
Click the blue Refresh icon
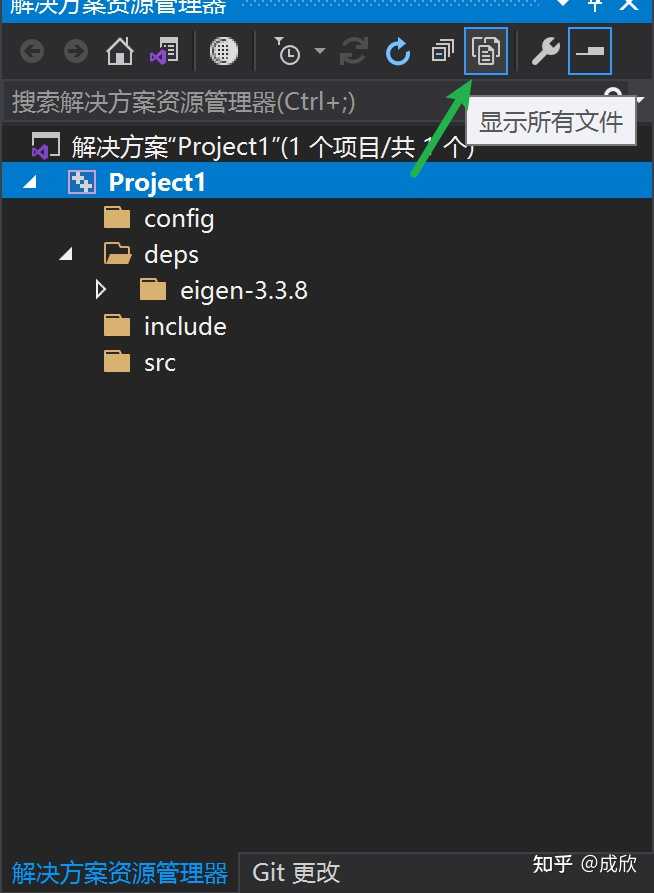click(x=398, y=52)
